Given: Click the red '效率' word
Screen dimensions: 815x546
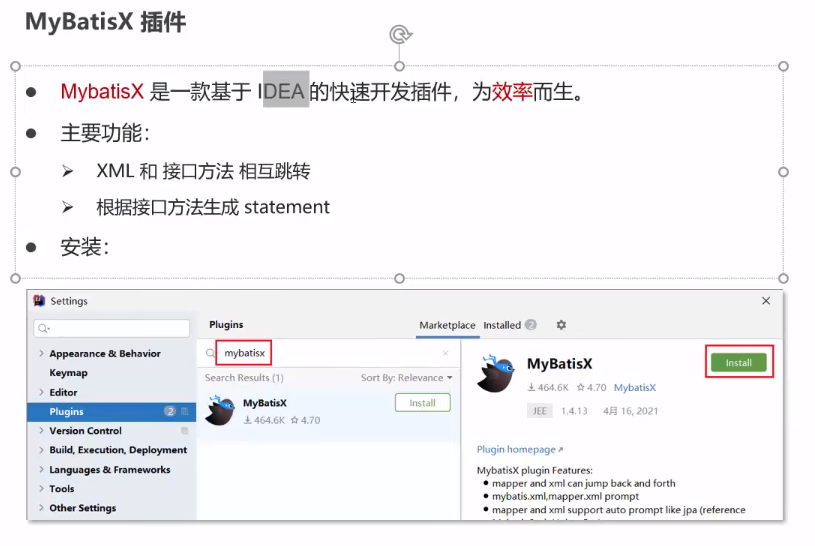Looking at the screenshot, I should (x=512, y=92).
